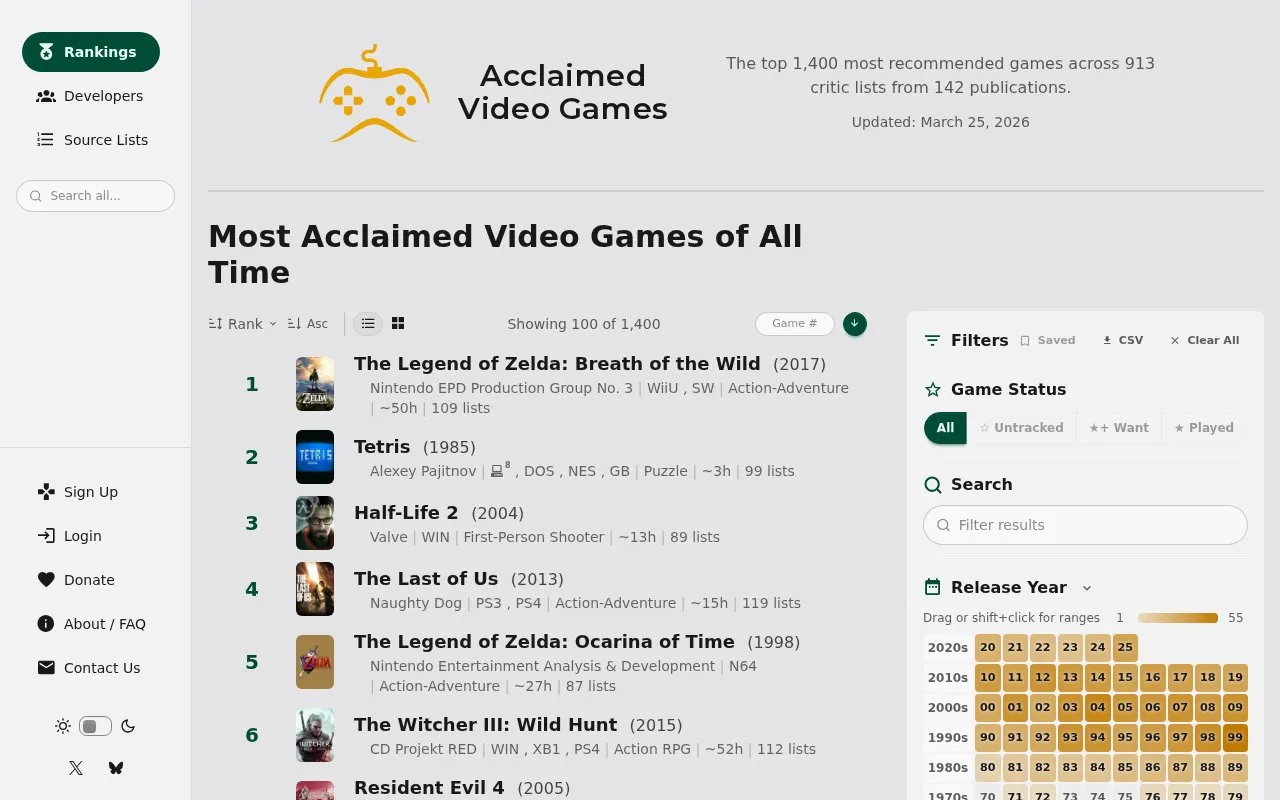1280x800 pixels.
Task: Open the X (Twitter) social icon
Action: click(76, 768)
